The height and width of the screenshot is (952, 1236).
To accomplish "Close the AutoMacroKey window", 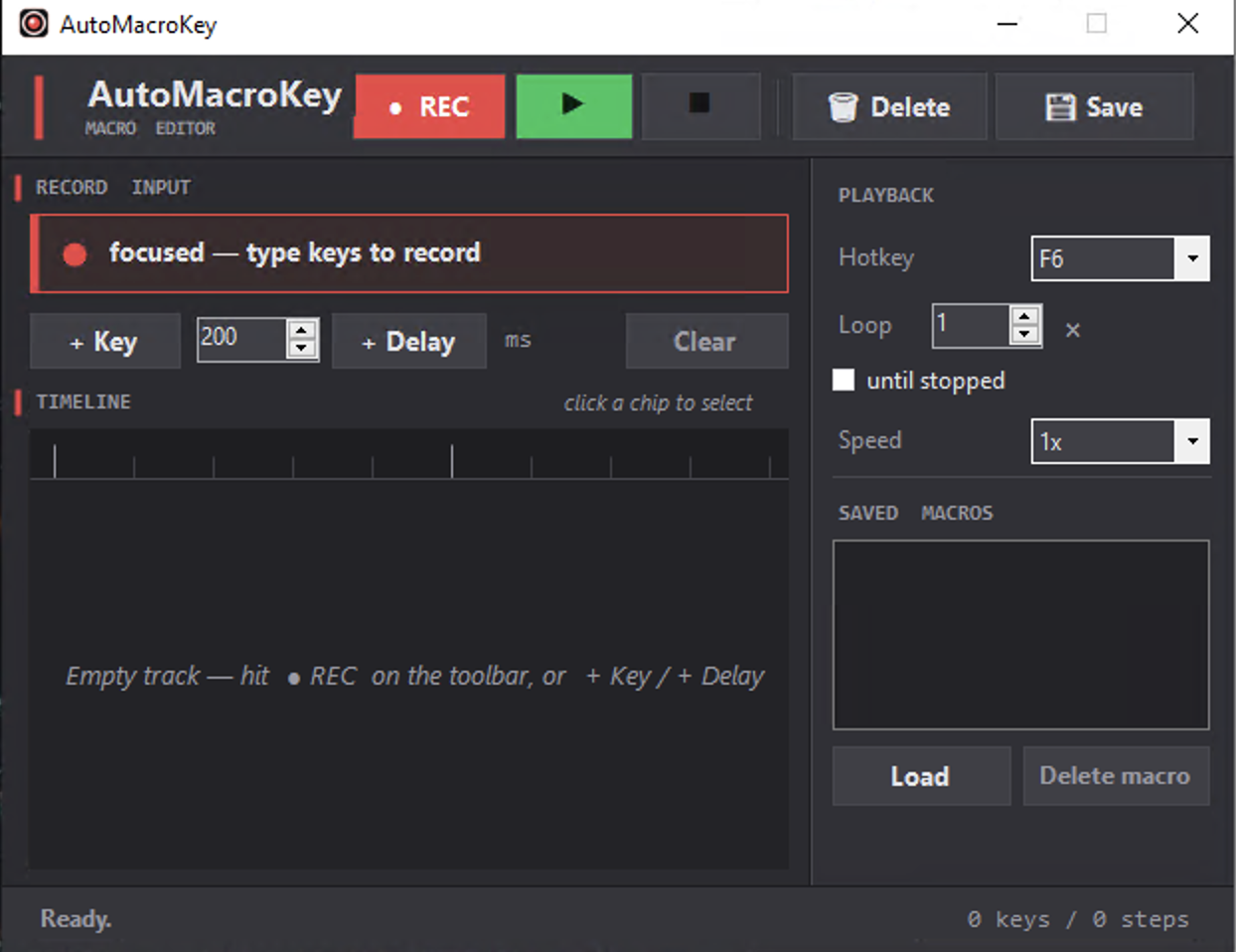I will (x=1187, y=24).
